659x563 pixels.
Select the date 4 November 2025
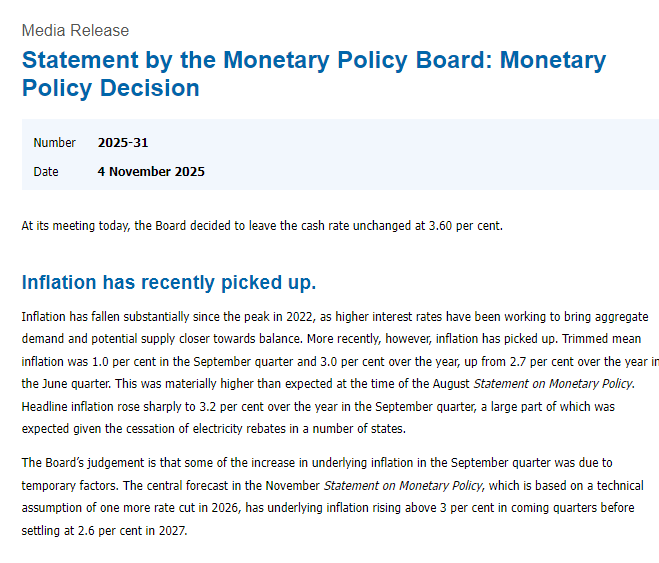click(x=151, y=172)
